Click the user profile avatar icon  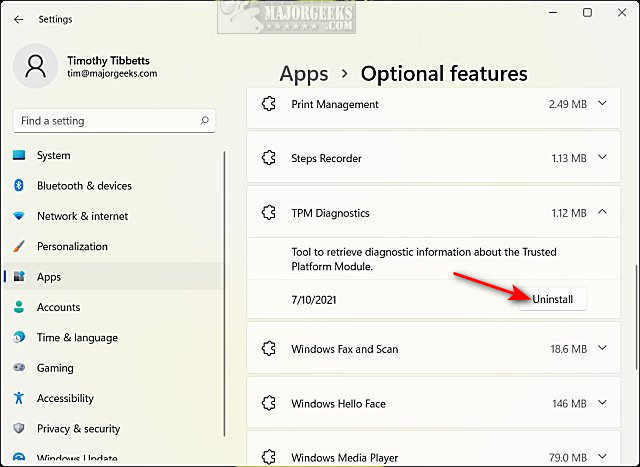click(36, 66)
